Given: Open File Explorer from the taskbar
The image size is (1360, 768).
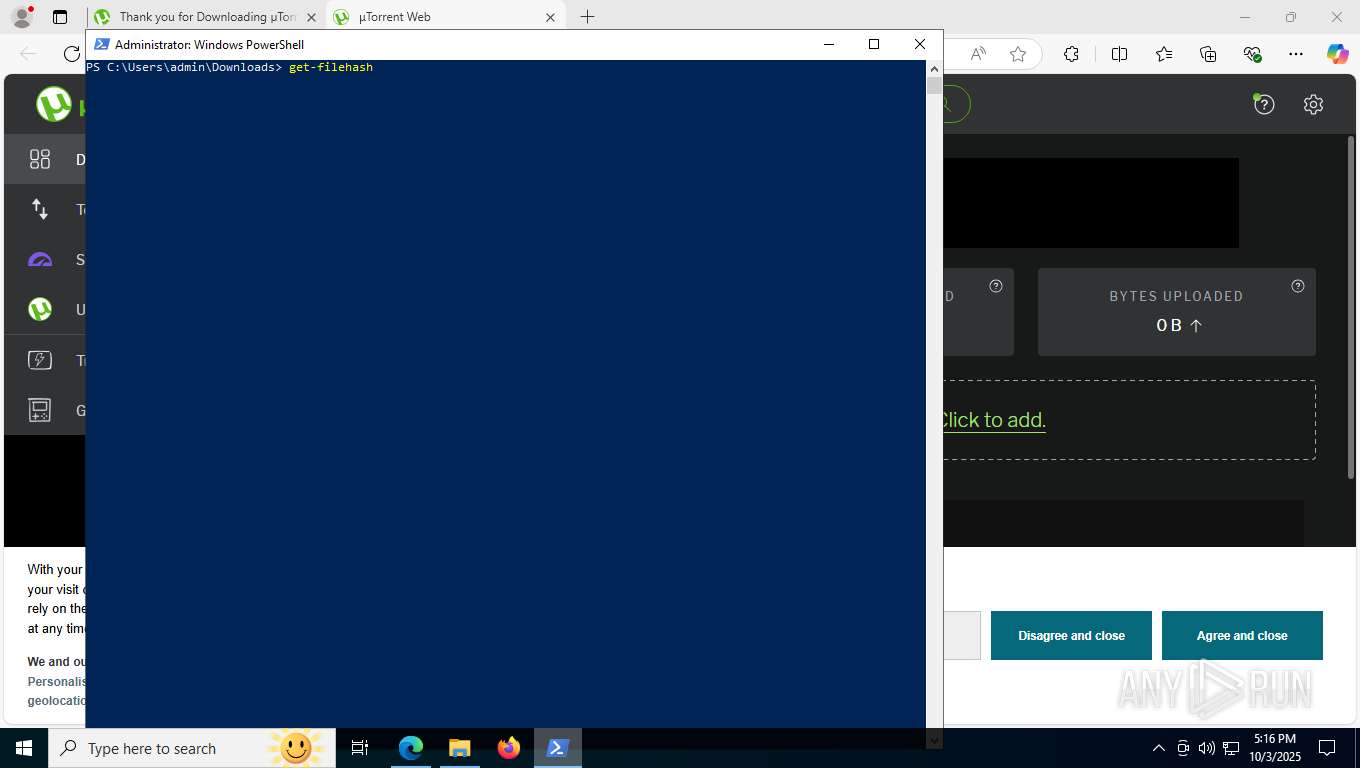Looking at the screenshot, I should click(x=460, y=748).
